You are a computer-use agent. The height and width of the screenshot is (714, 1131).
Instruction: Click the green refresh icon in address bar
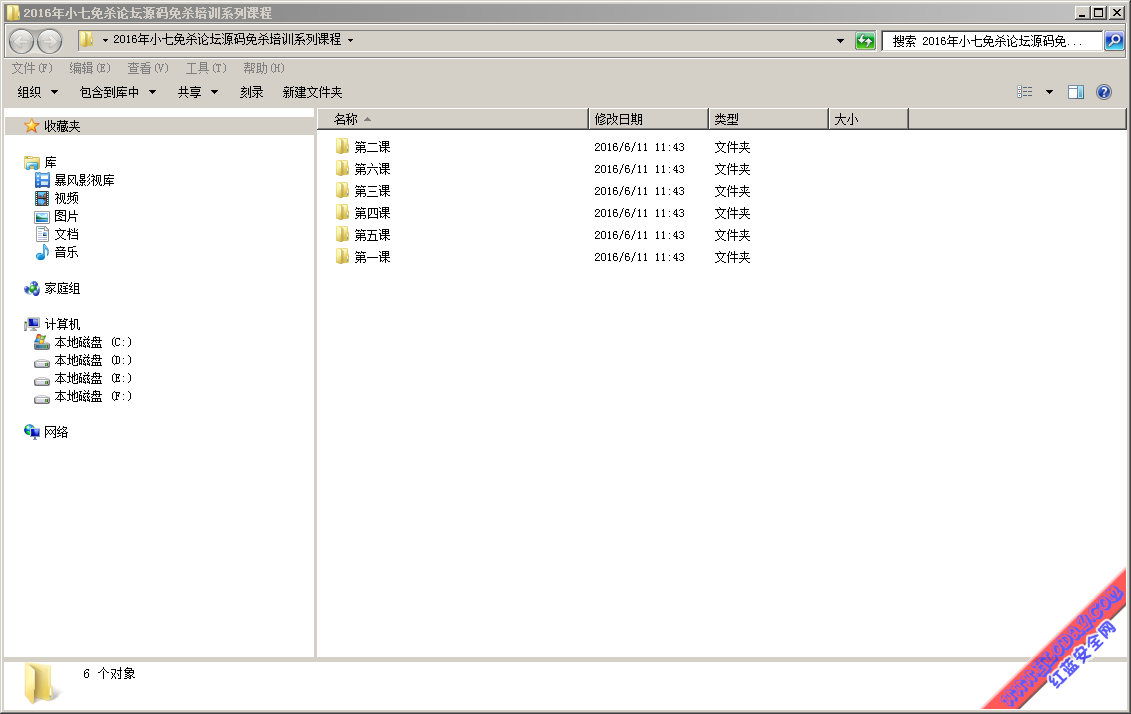click(x=865, y=41)
